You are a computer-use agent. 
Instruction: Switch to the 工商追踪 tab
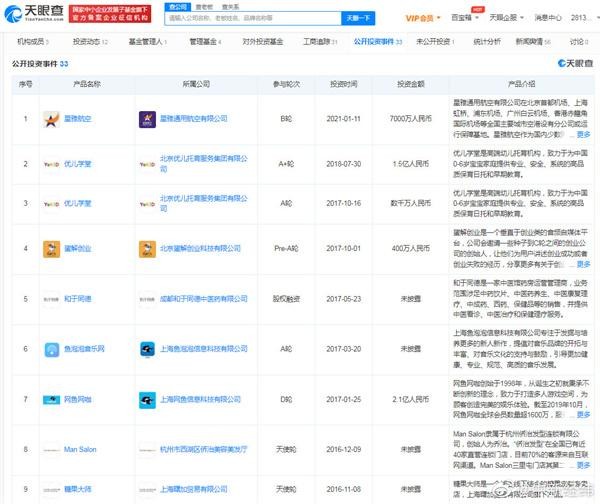coord(320,42)
